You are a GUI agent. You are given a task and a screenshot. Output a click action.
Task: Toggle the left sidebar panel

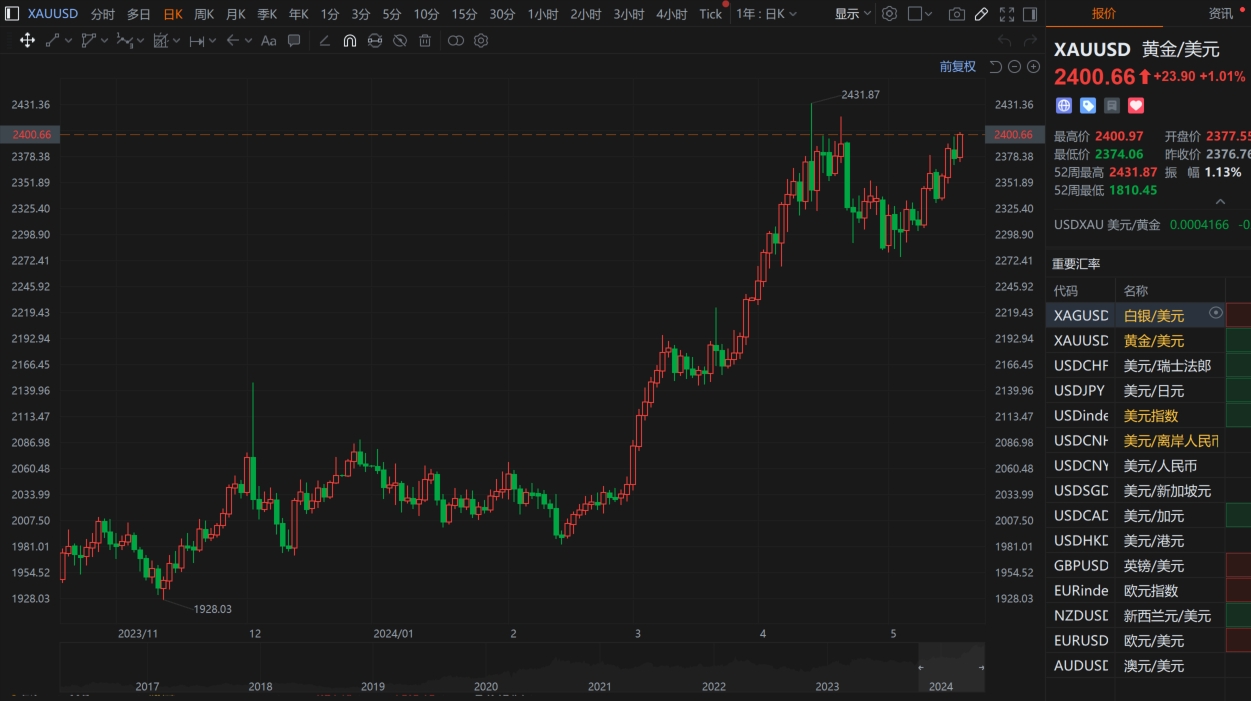pyautogui.click(x=1031, y=14)
